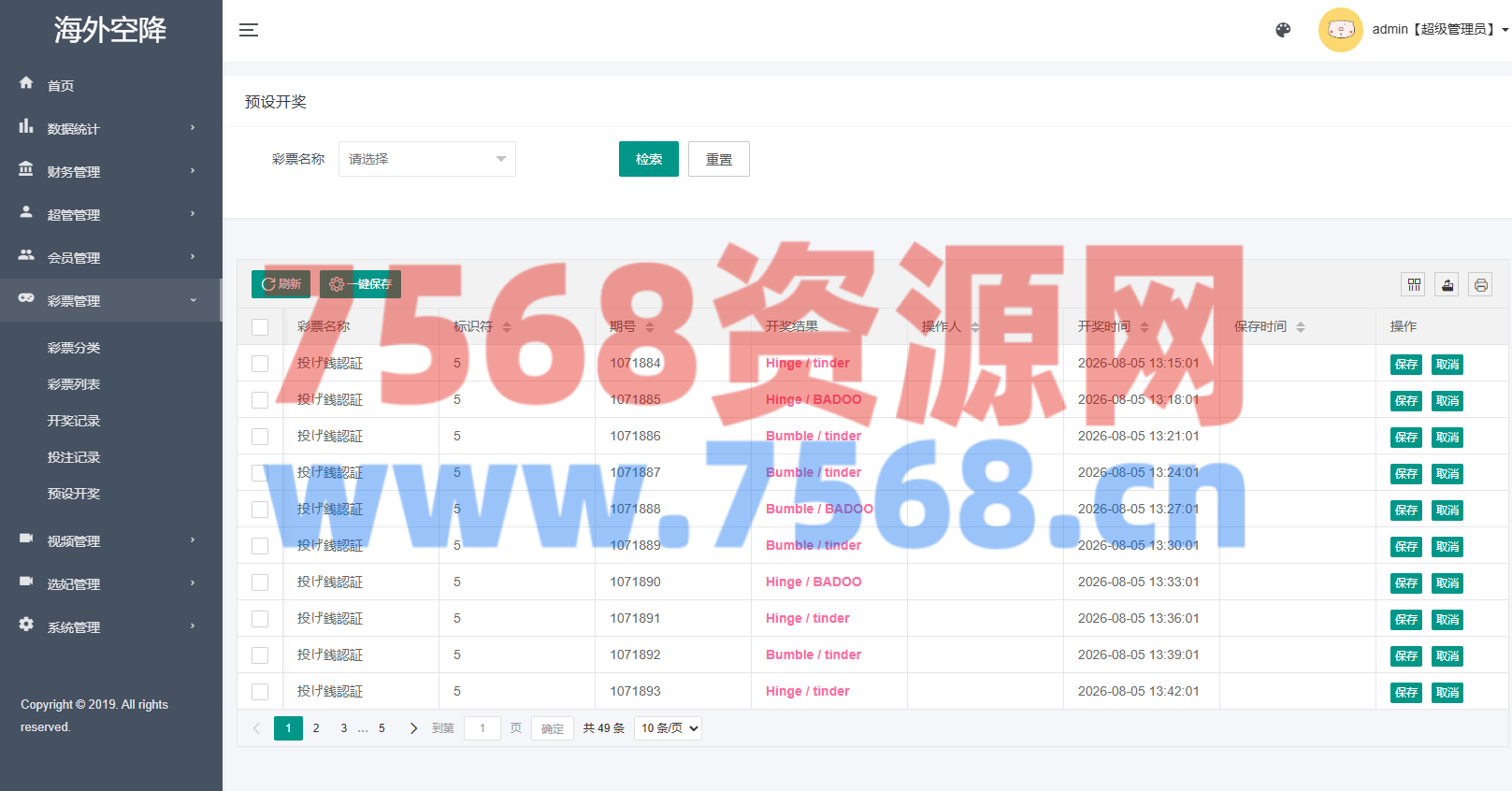Check the row for 期号 1071891

(x=260, y=619)
